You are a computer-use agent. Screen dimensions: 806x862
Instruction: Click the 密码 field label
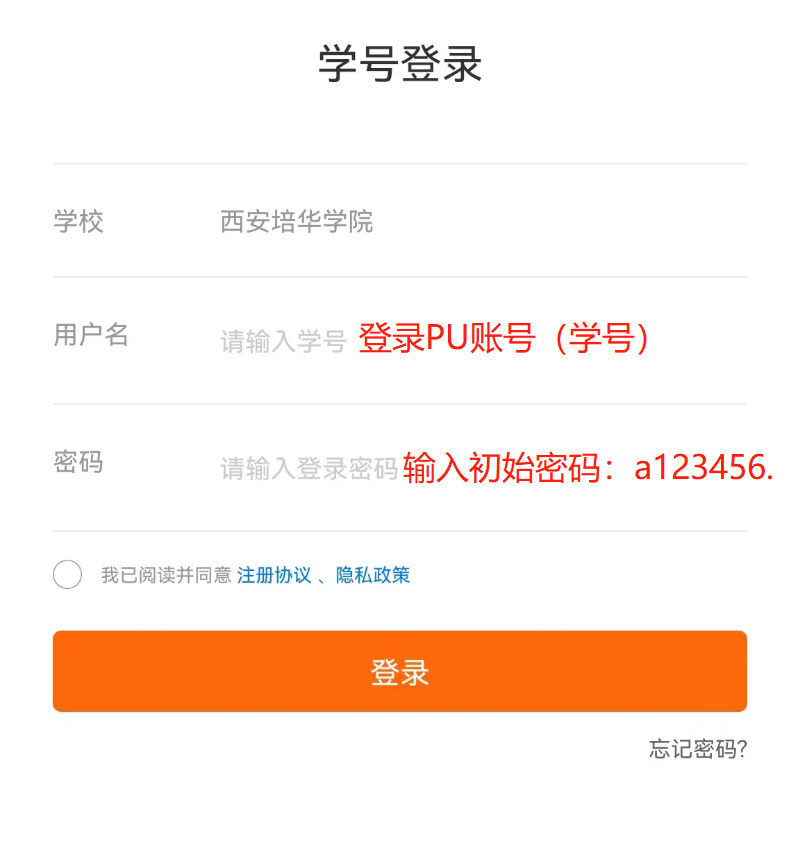click(x=79, y=462)
